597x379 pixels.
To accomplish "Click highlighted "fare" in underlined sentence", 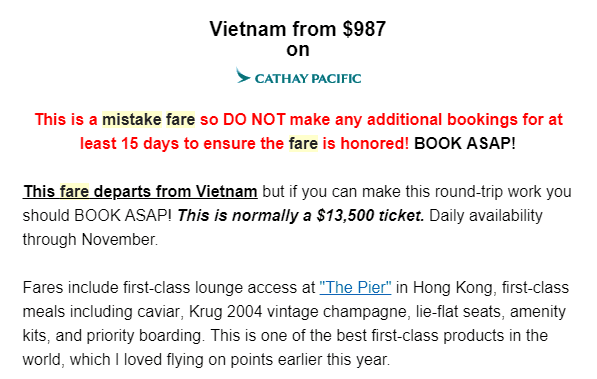I will click(x=74, y=192).
